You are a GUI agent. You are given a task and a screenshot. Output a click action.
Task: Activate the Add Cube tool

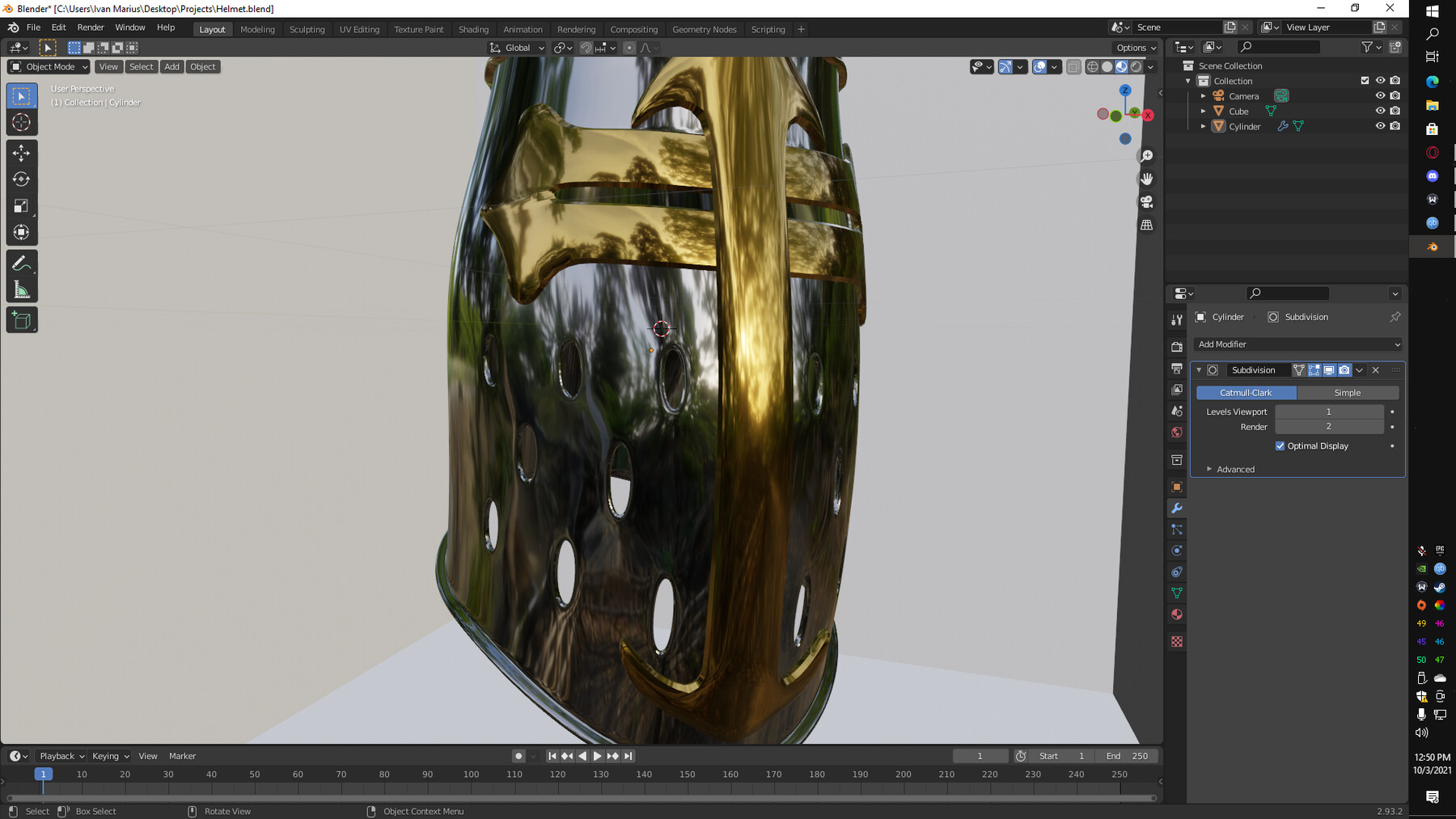coord(22,319)
